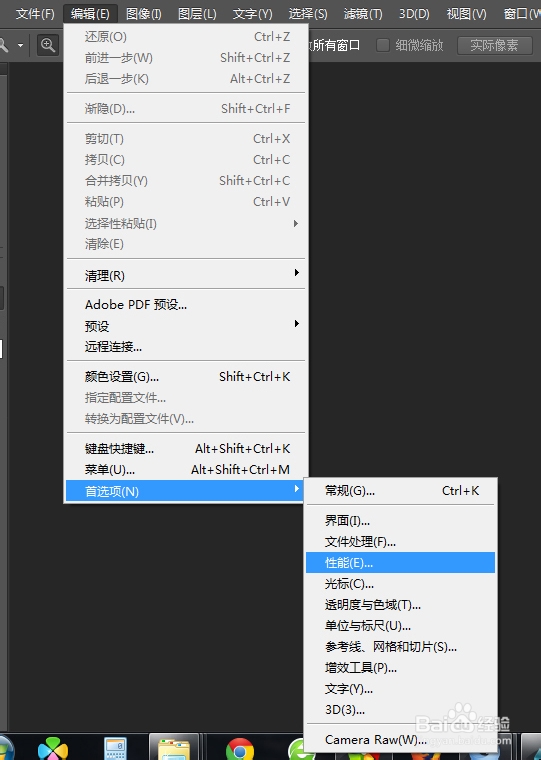
Task: Open the 文字(Y) menu in menu bar
Action: tap(252, 14)
